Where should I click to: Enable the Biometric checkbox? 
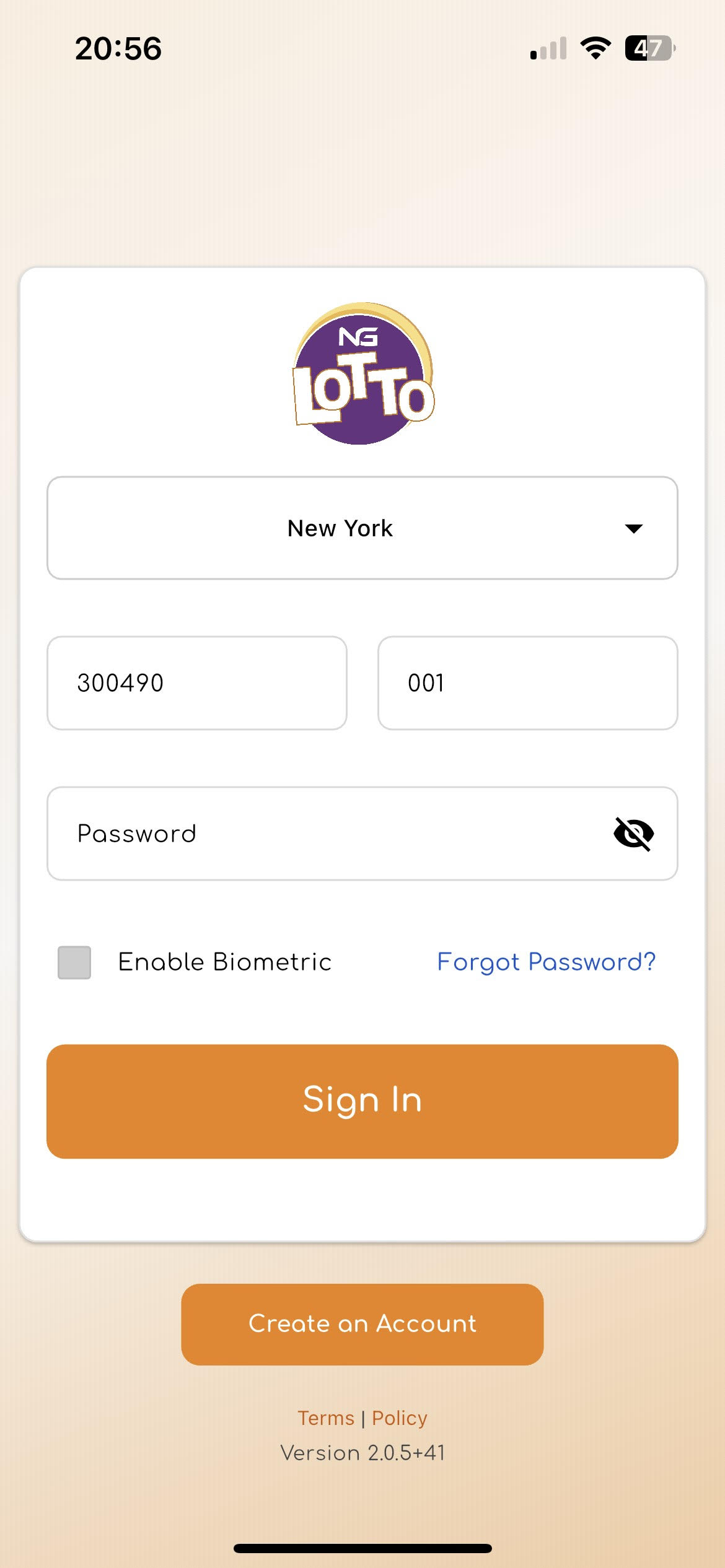[x=74, y=962]
